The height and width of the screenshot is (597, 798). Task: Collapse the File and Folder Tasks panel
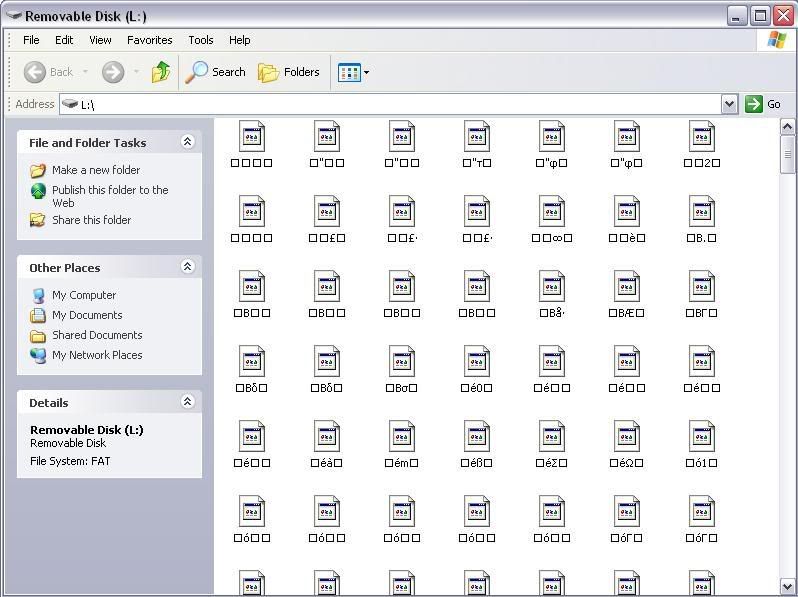(187, 141)
